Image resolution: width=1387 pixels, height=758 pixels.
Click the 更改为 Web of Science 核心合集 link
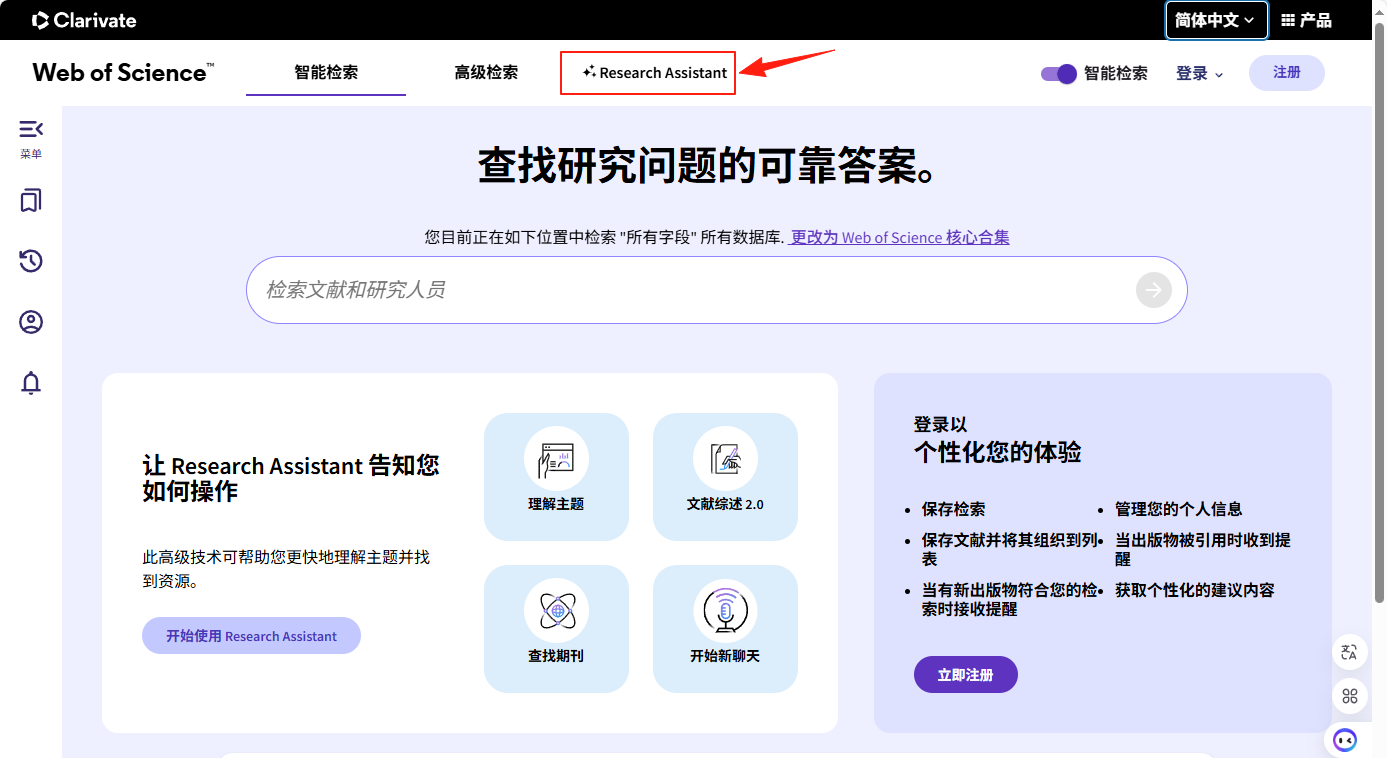click(899, 237)
